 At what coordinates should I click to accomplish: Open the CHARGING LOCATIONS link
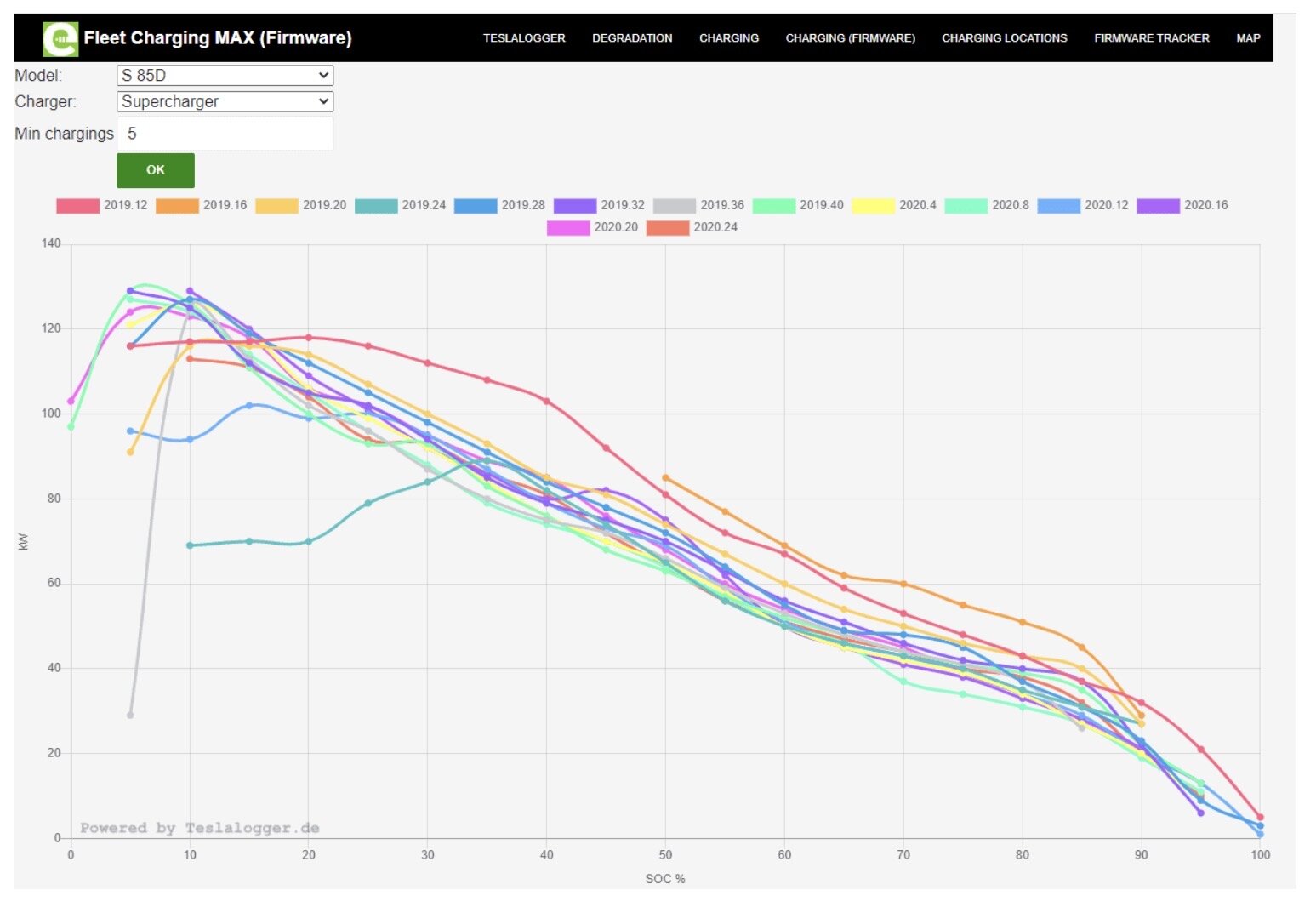pyautogui.click(x=1004, y=38)
